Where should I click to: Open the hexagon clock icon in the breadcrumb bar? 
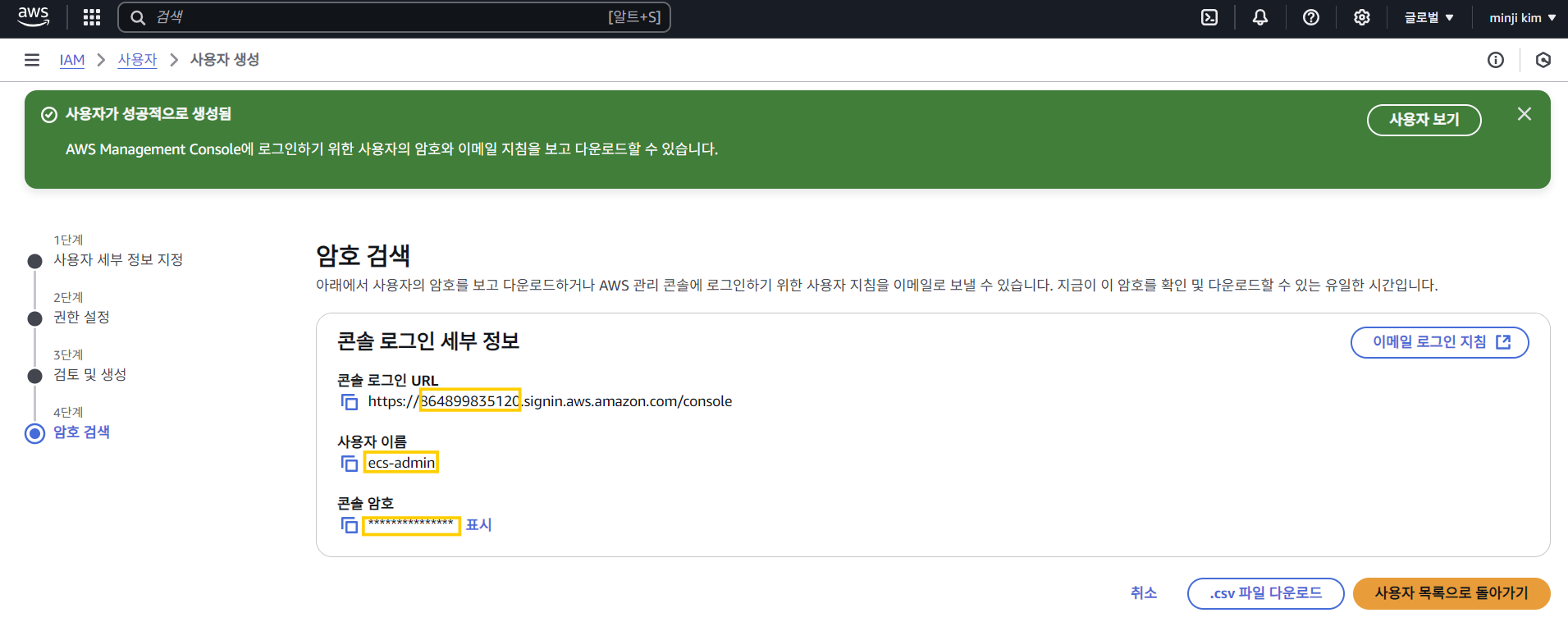click(x=1543, y=60)
